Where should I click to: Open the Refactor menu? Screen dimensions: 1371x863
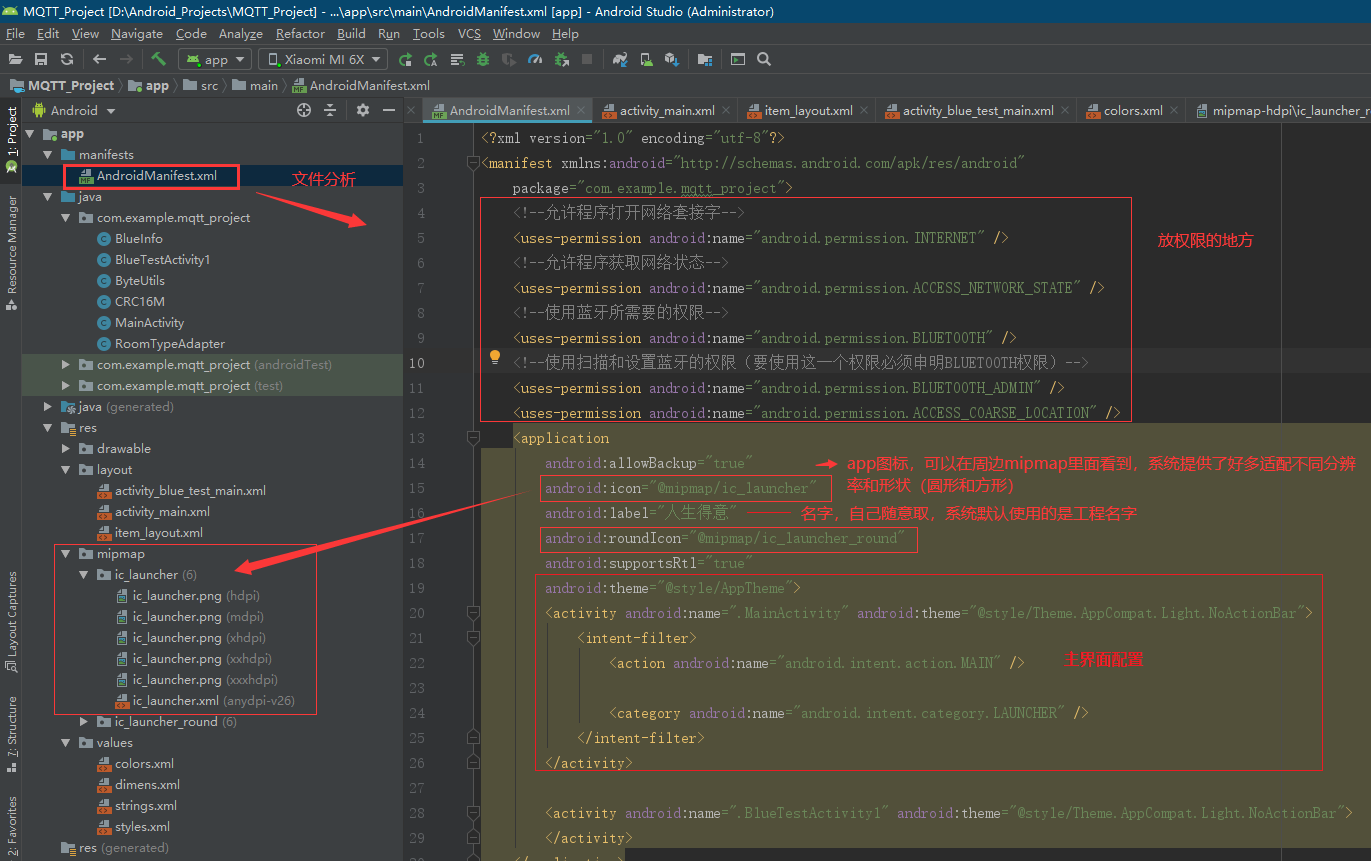pos(300,33)
